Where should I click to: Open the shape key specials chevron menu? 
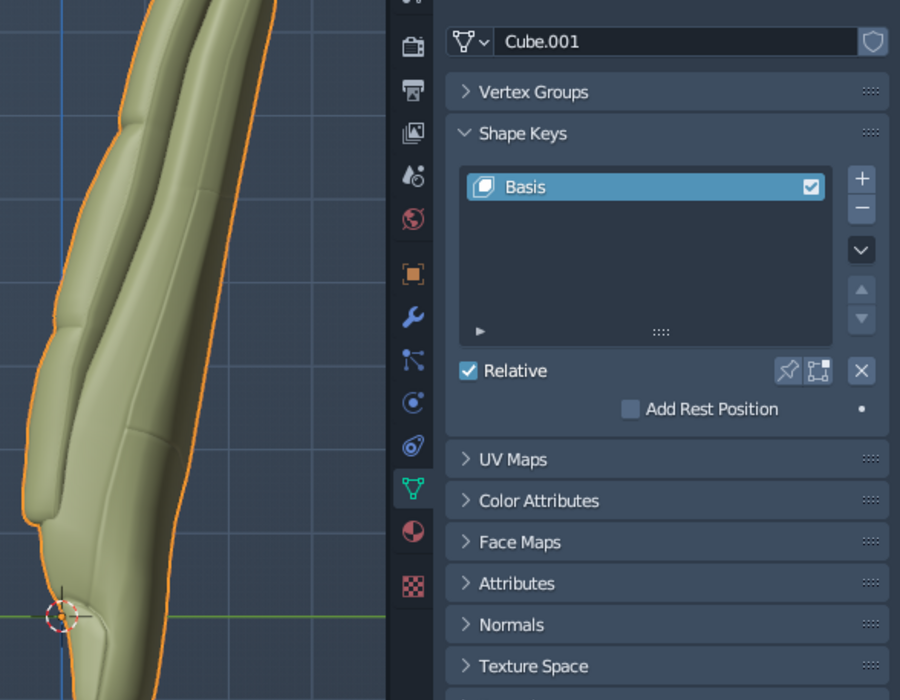[x=862, y=250]
